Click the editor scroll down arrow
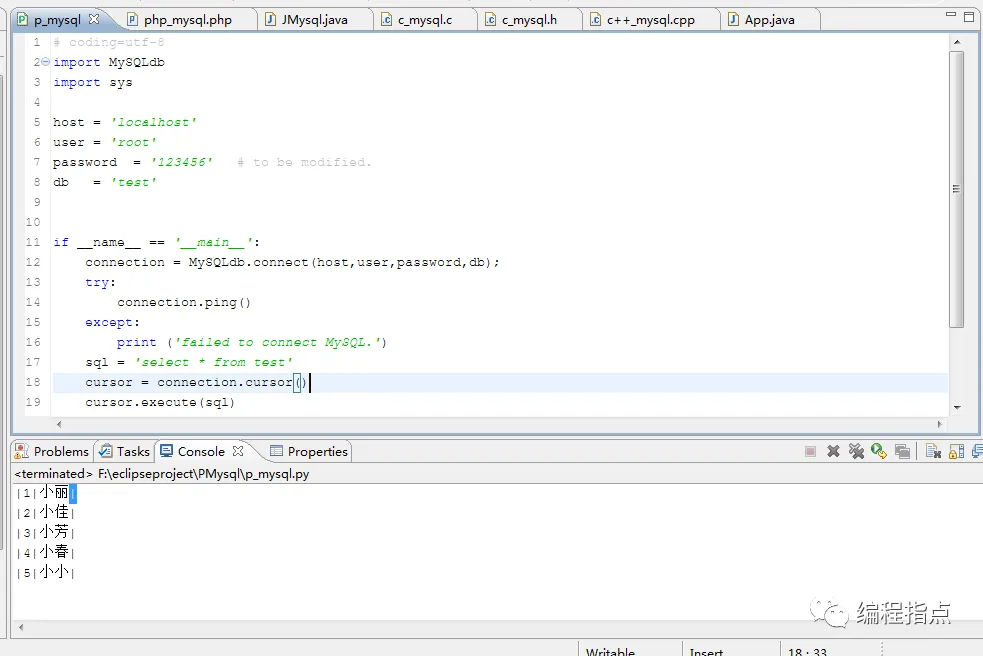This screenshot has height=656, width=983. pyautogui.click(x=957, y=408)
